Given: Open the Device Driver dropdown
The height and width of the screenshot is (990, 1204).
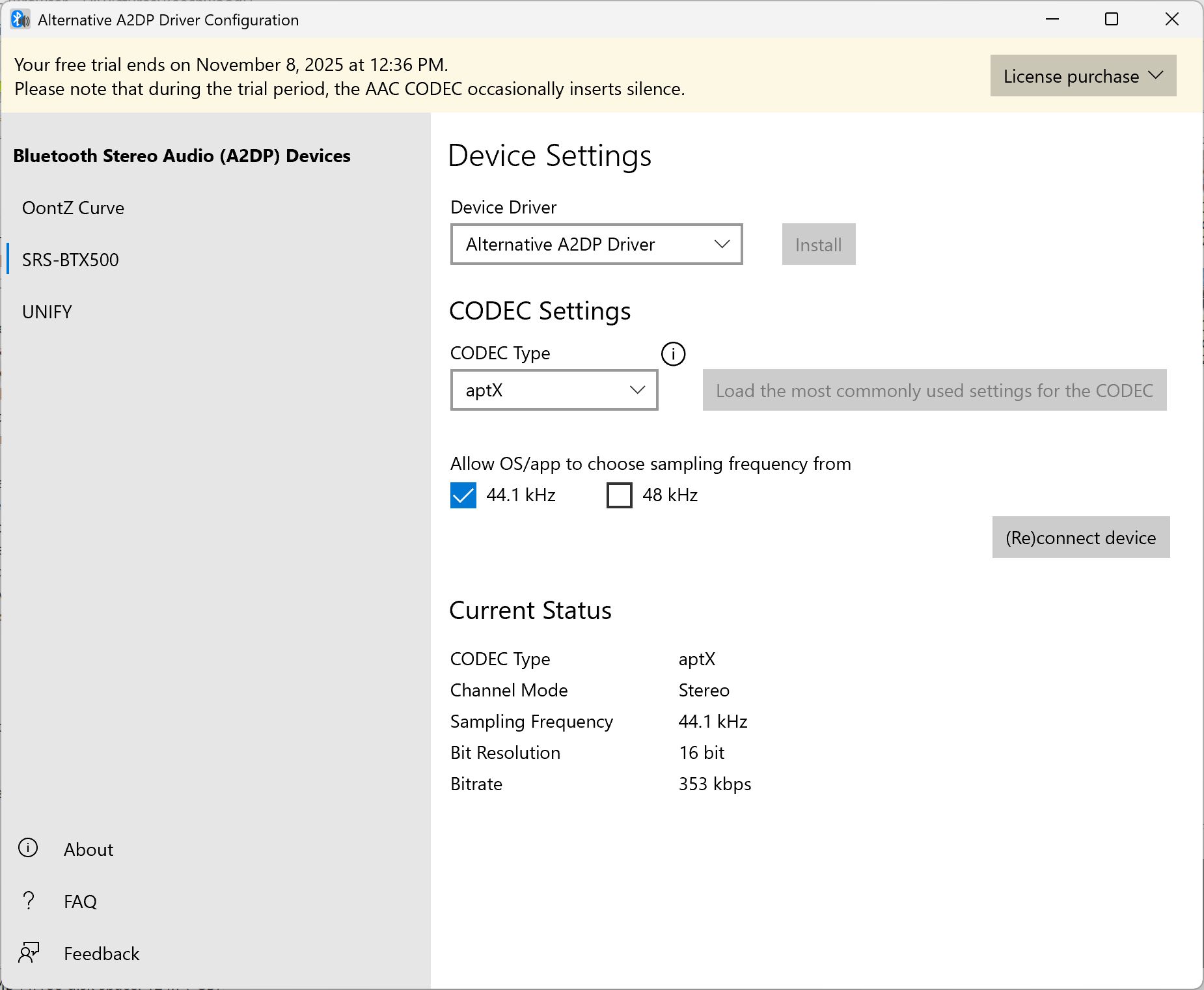Looking at the screenshot, I should (596, 245).
